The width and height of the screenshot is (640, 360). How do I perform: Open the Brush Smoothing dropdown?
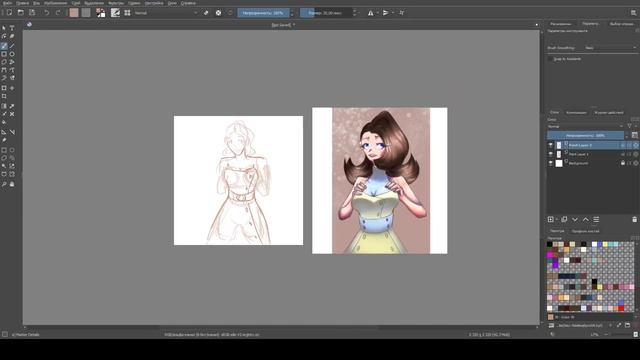611,48
